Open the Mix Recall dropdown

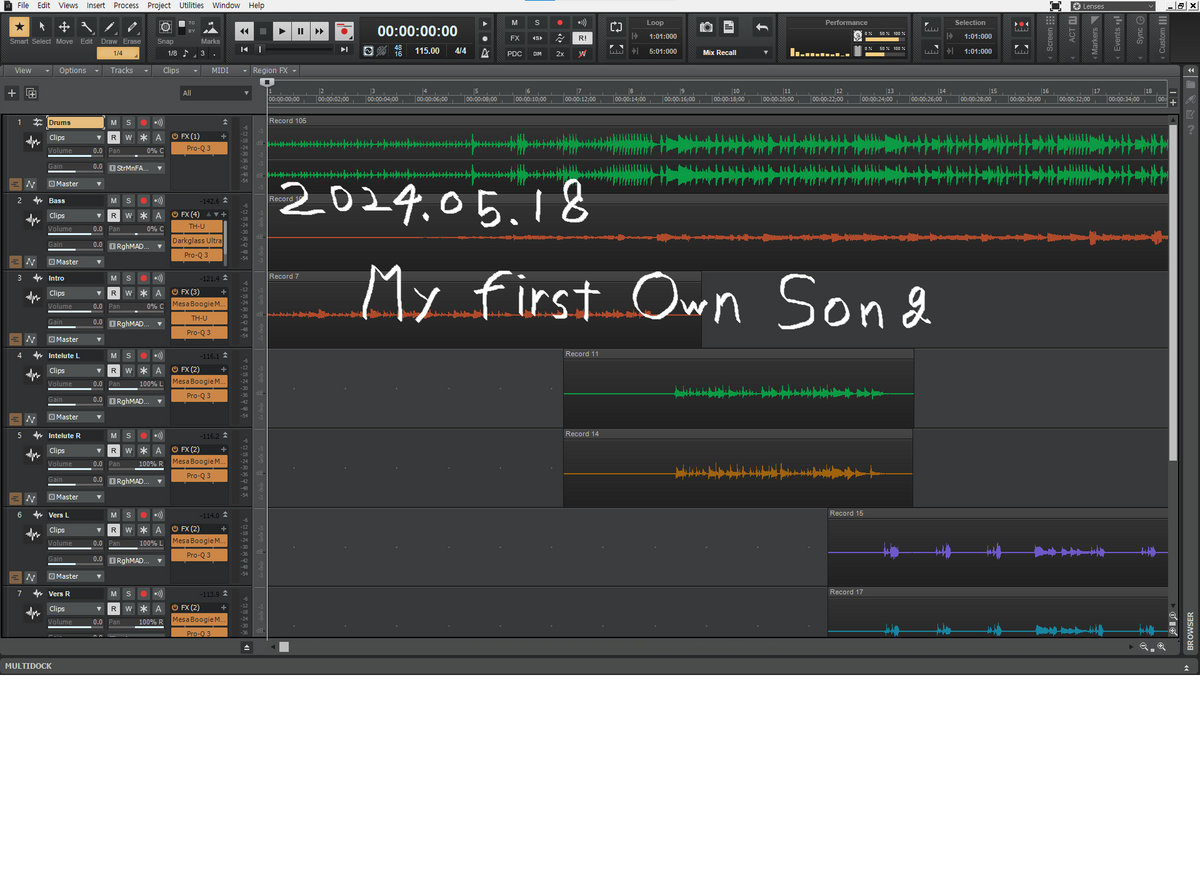736,52
